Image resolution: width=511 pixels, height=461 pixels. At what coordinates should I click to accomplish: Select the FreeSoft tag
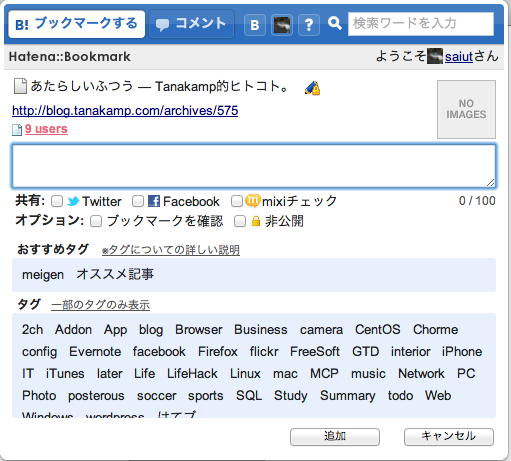tap(315, 352)
